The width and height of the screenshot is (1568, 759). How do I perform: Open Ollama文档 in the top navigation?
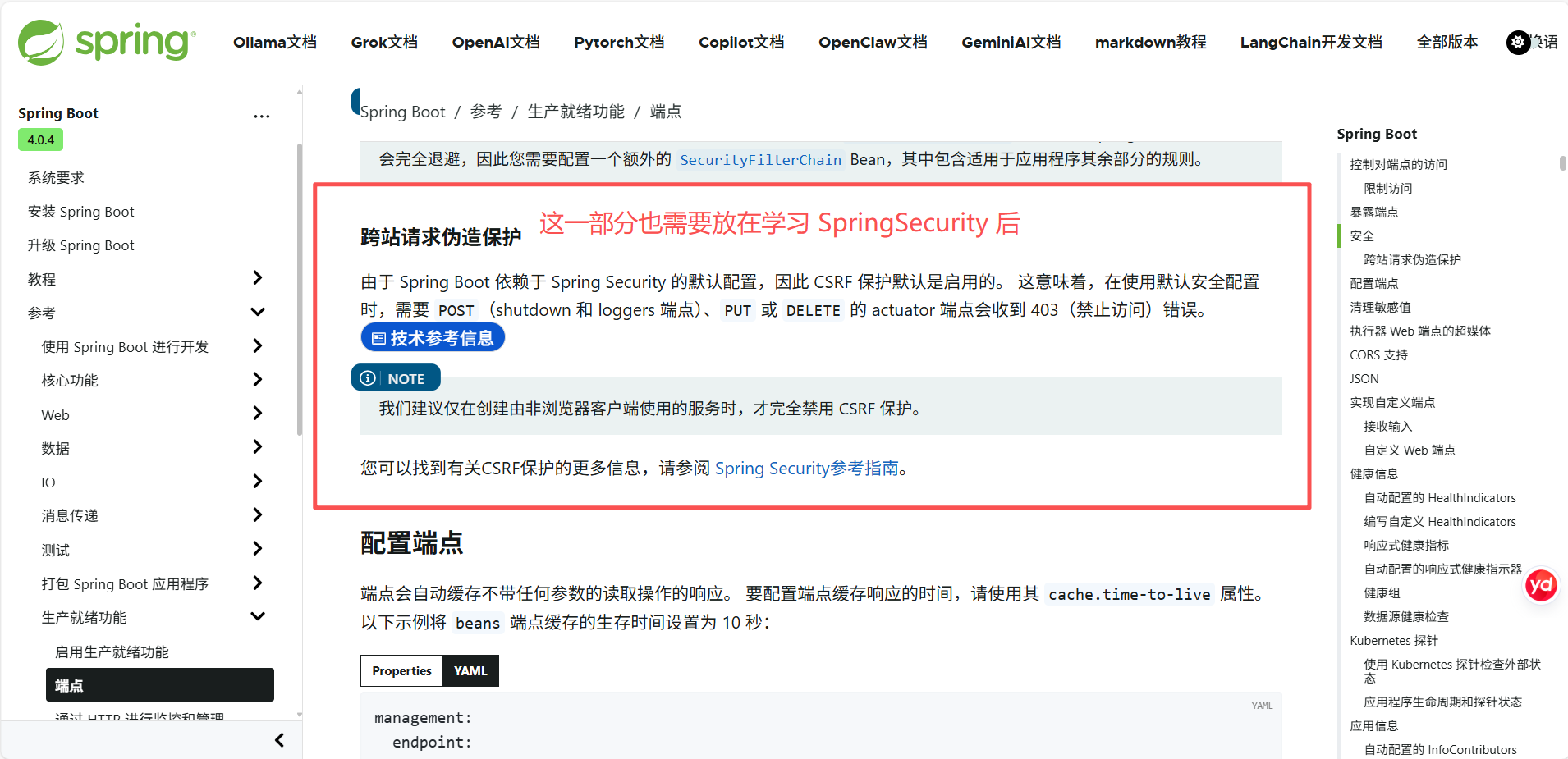275,42
